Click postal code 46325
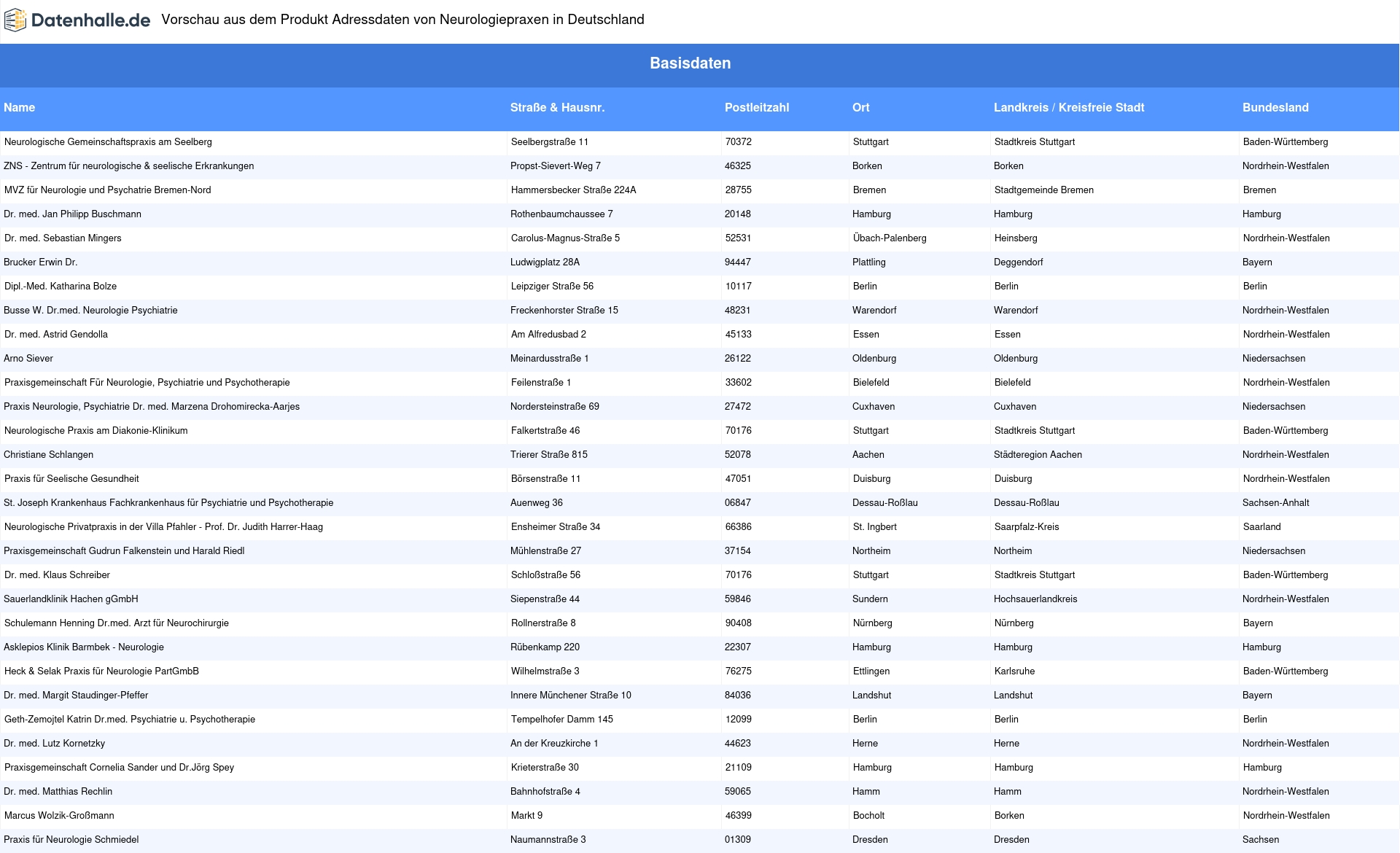 (738, 166)
